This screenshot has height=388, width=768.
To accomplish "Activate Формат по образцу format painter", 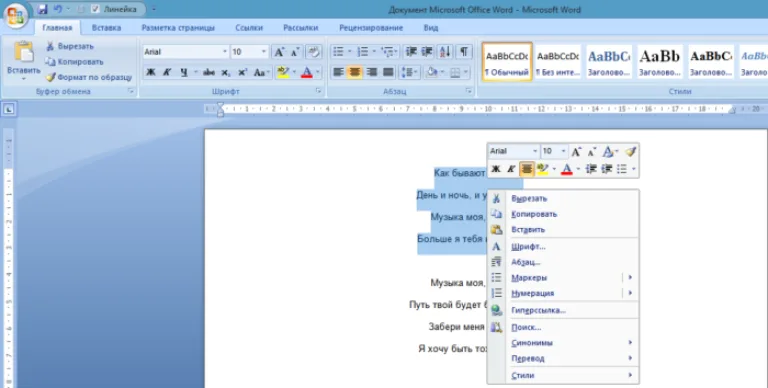I will [89, 77].
